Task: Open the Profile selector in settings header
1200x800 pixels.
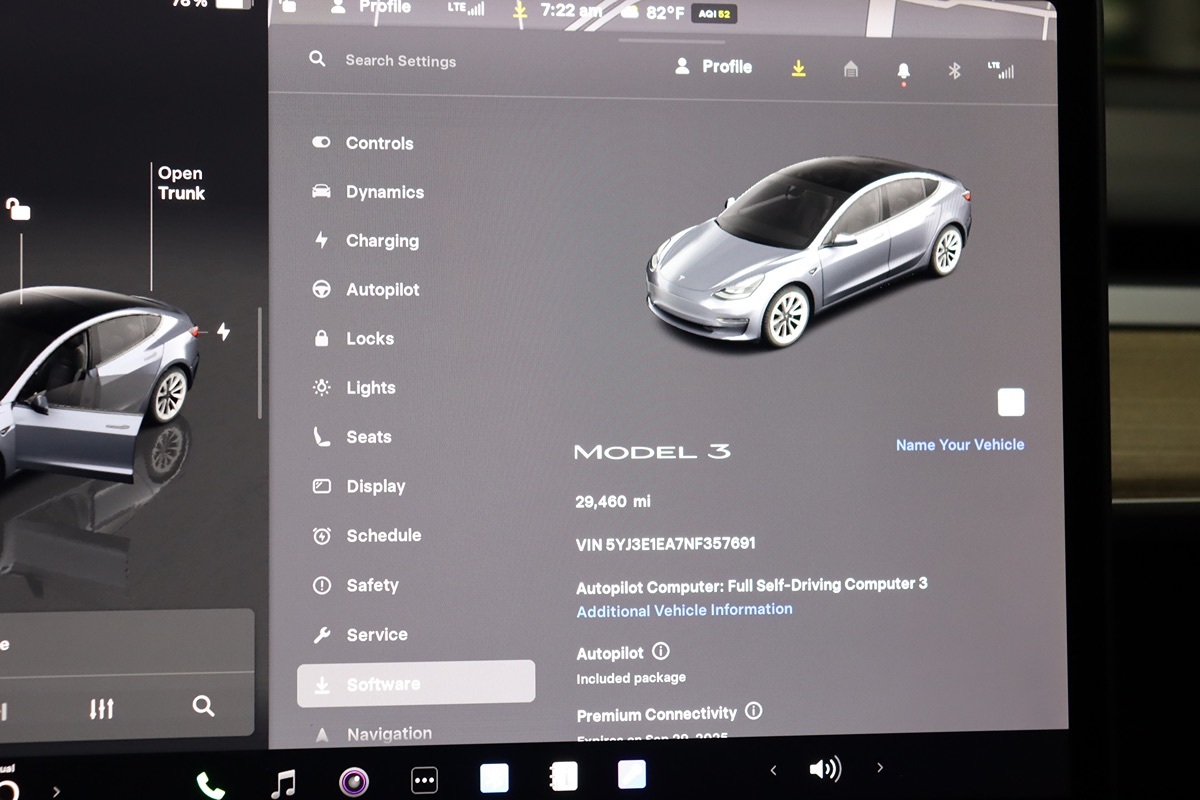Action: click(714, 67)
